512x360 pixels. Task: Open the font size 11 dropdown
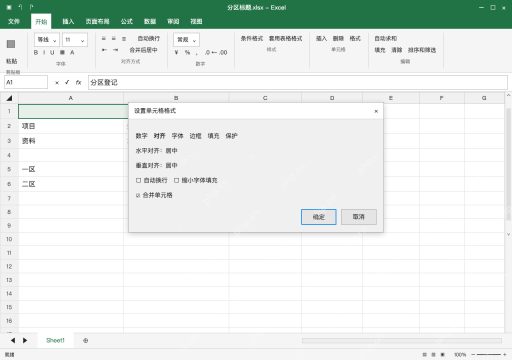(x=75, y=40)
